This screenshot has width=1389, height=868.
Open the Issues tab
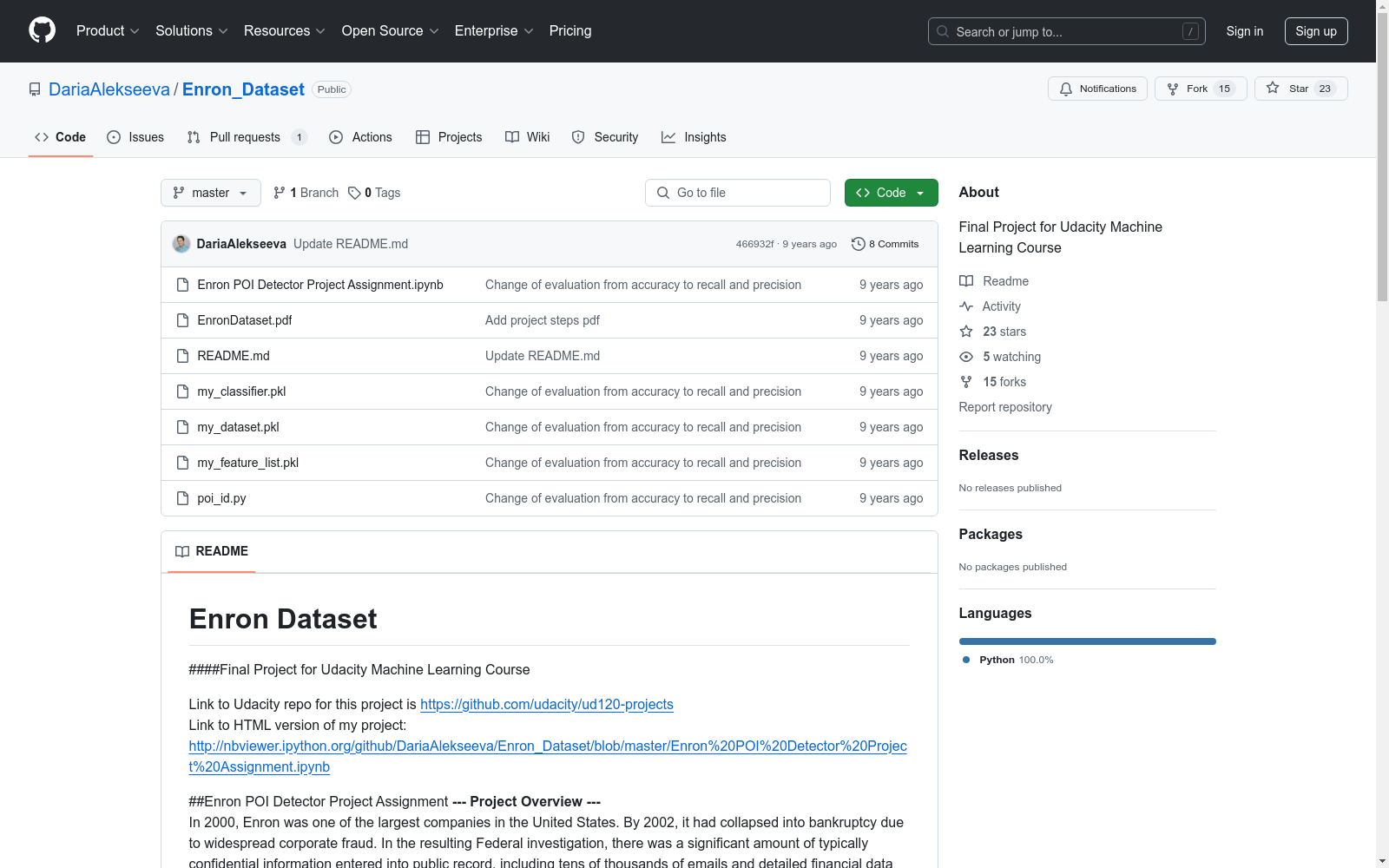pyautogui.click(x=135, y=137)
